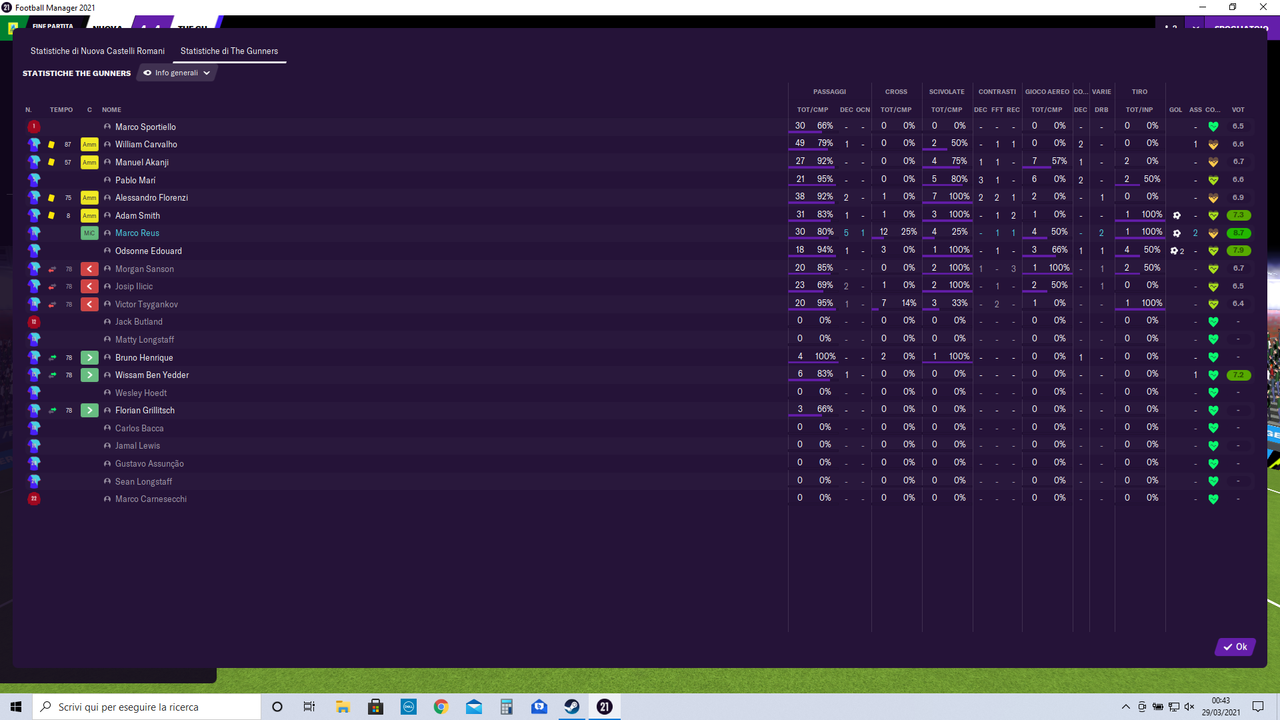
Task: Sort players by the NOME column header
Action: coord(111,109)
